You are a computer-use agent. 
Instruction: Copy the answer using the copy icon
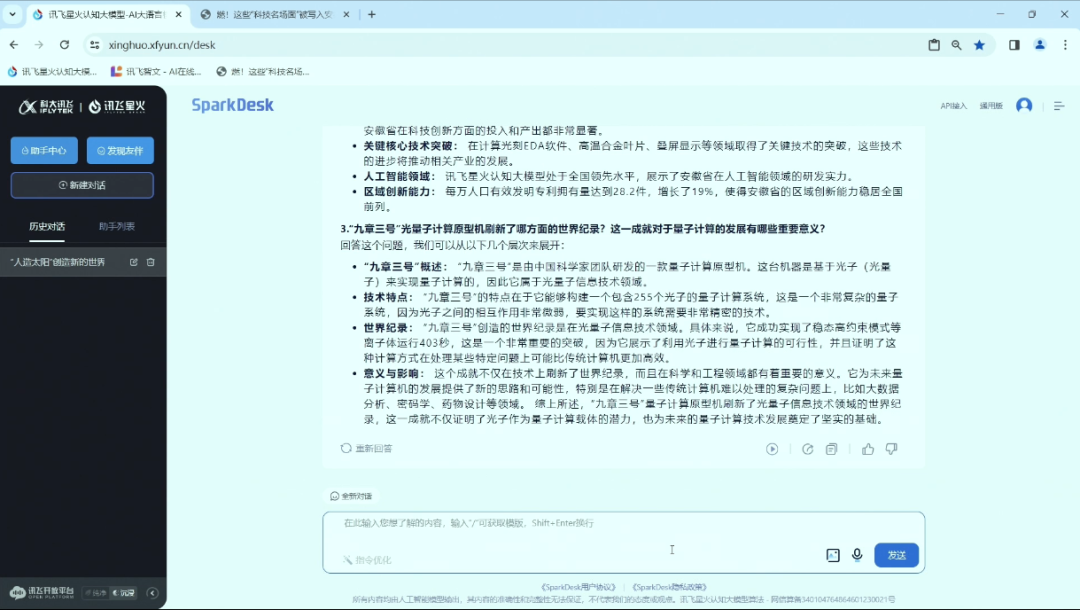(831, 449)
